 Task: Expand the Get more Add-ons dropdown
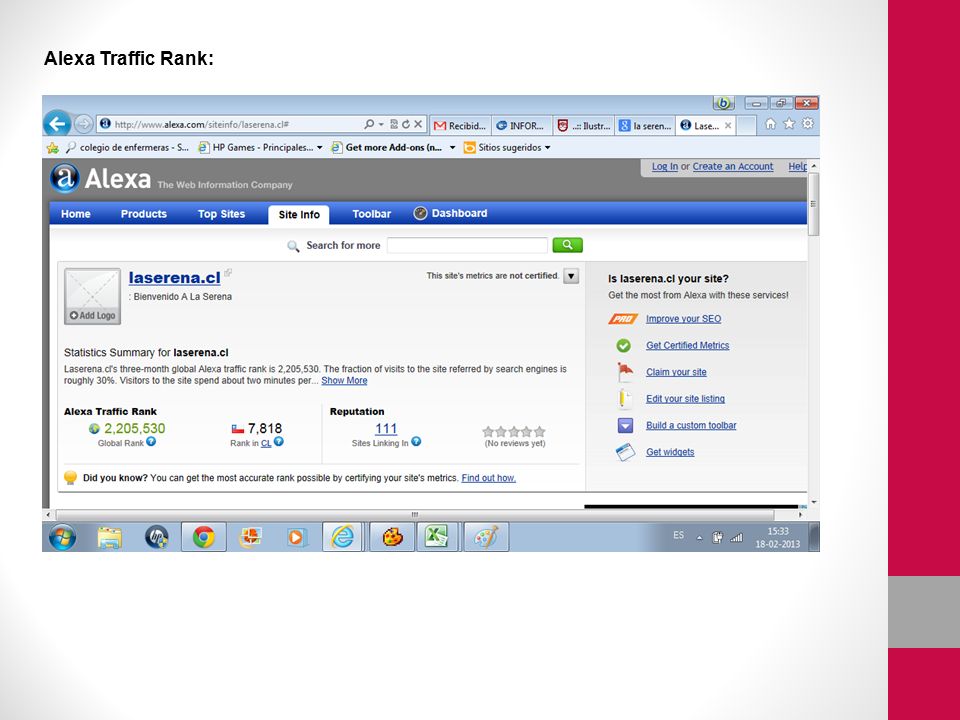click(452, 148)
